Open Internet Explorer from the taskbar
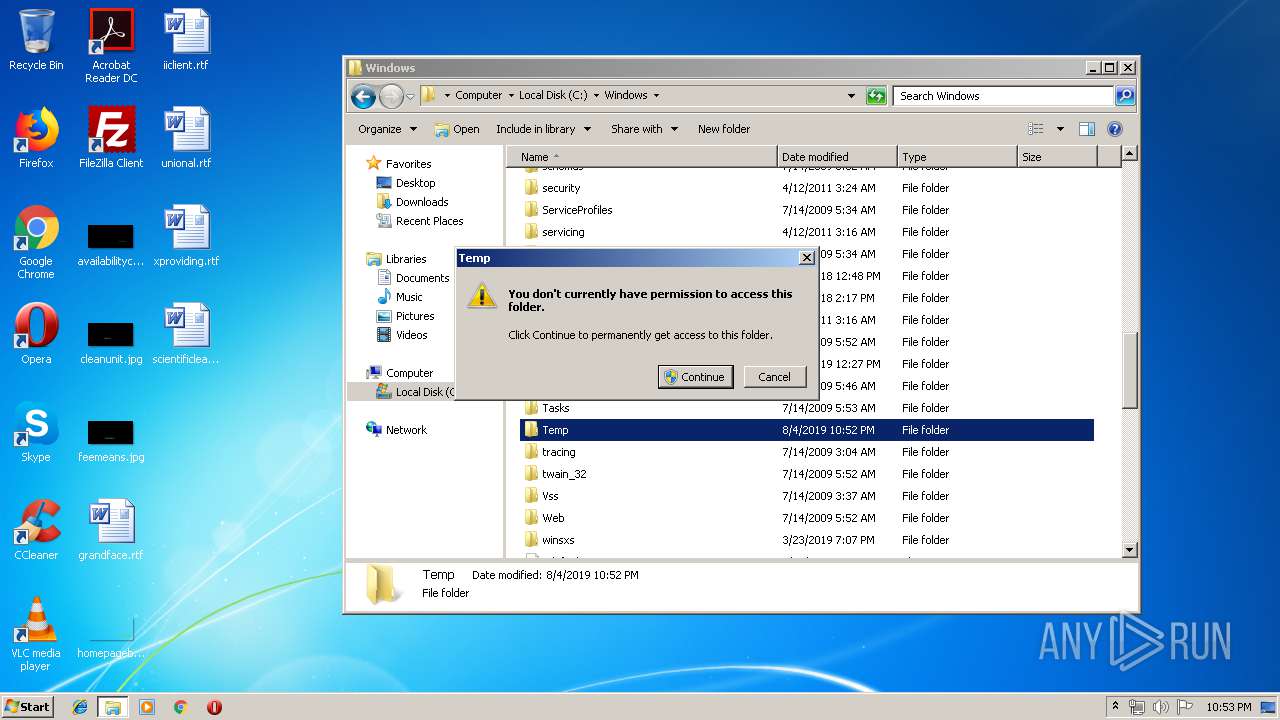Screen dimensions: 1280x720 coord(80,707)
